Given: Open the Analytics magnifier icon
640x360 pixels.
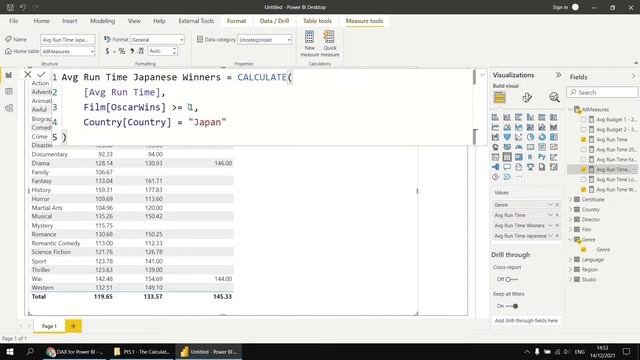Looking at the screenshot, I should [x=554, y=97].
